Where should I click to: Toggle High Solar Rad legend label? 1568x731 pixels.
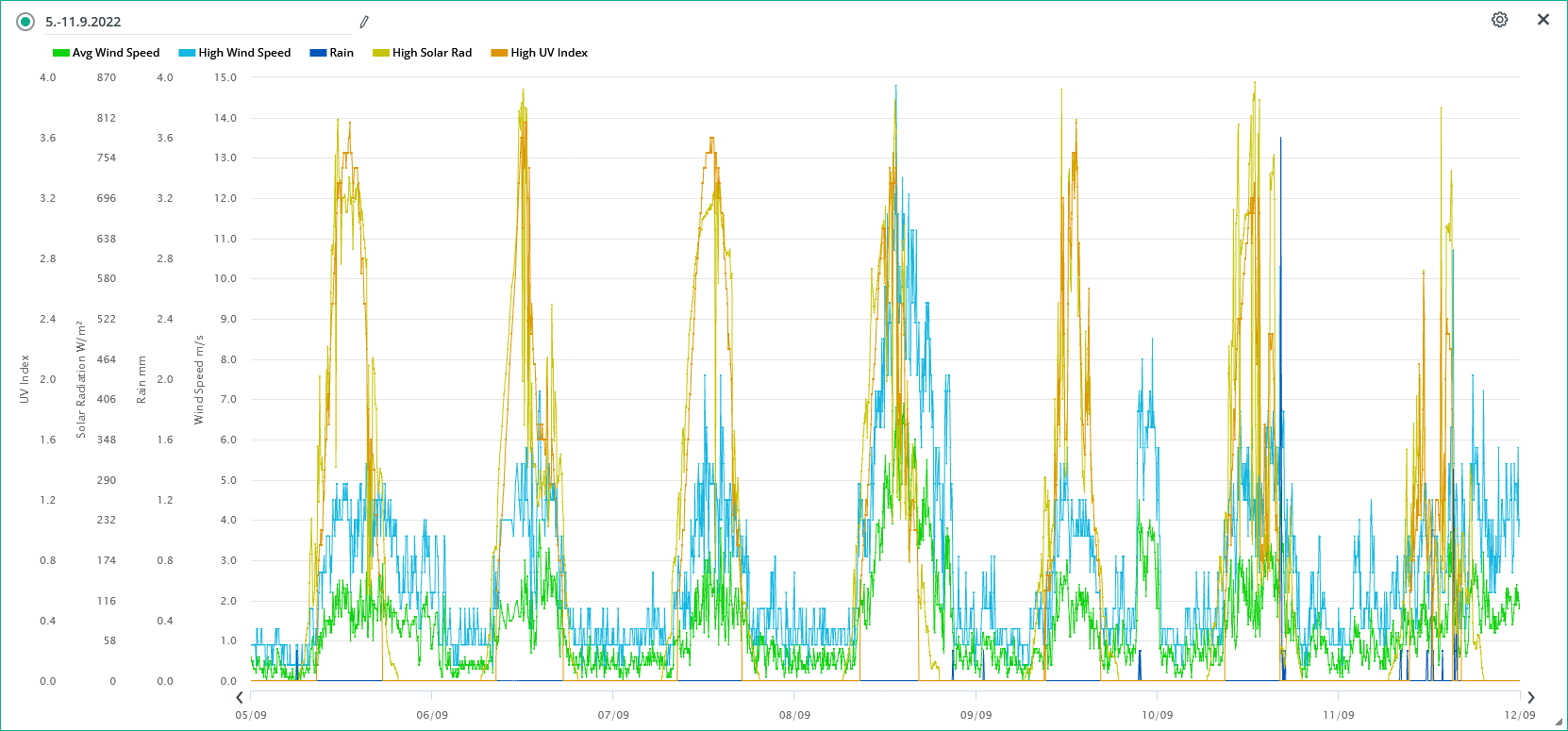pyautogui.click(x=432, y=53)
